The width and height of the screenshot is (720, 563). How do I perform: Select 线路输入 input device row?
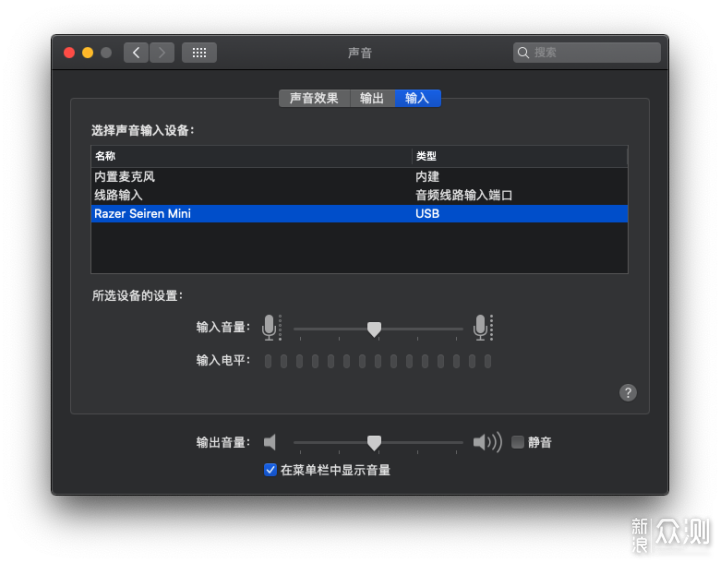click(x=360, y=195)
